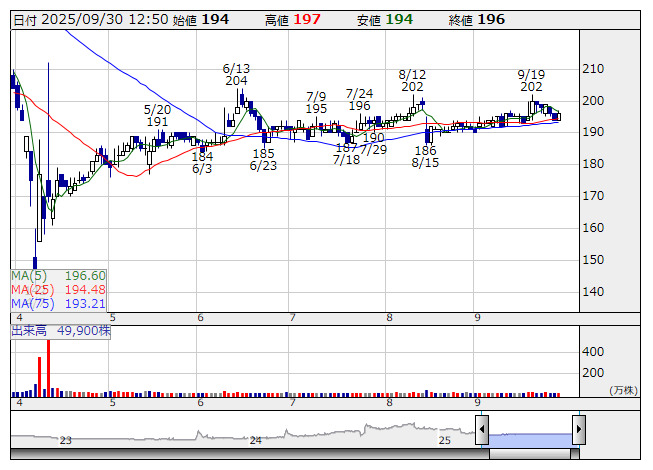Click the 8/12 high label 202
The height and width of the screenshot is (470, 653).
coord(412,87)
